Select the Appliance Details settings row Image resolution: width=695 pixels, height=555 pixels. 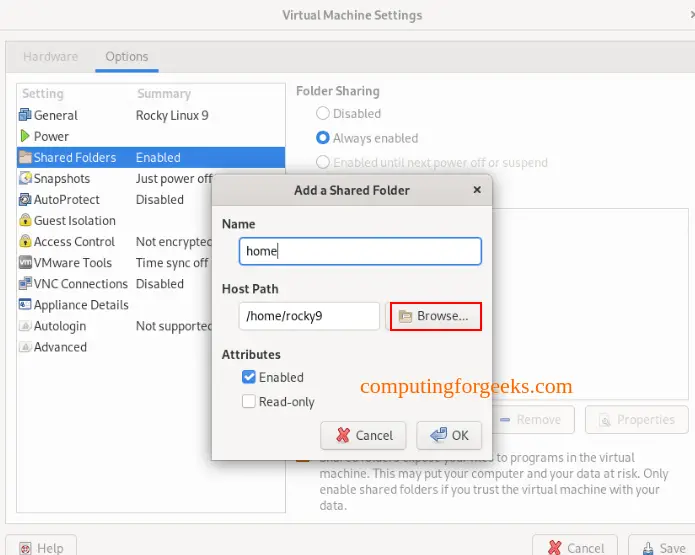114,305
